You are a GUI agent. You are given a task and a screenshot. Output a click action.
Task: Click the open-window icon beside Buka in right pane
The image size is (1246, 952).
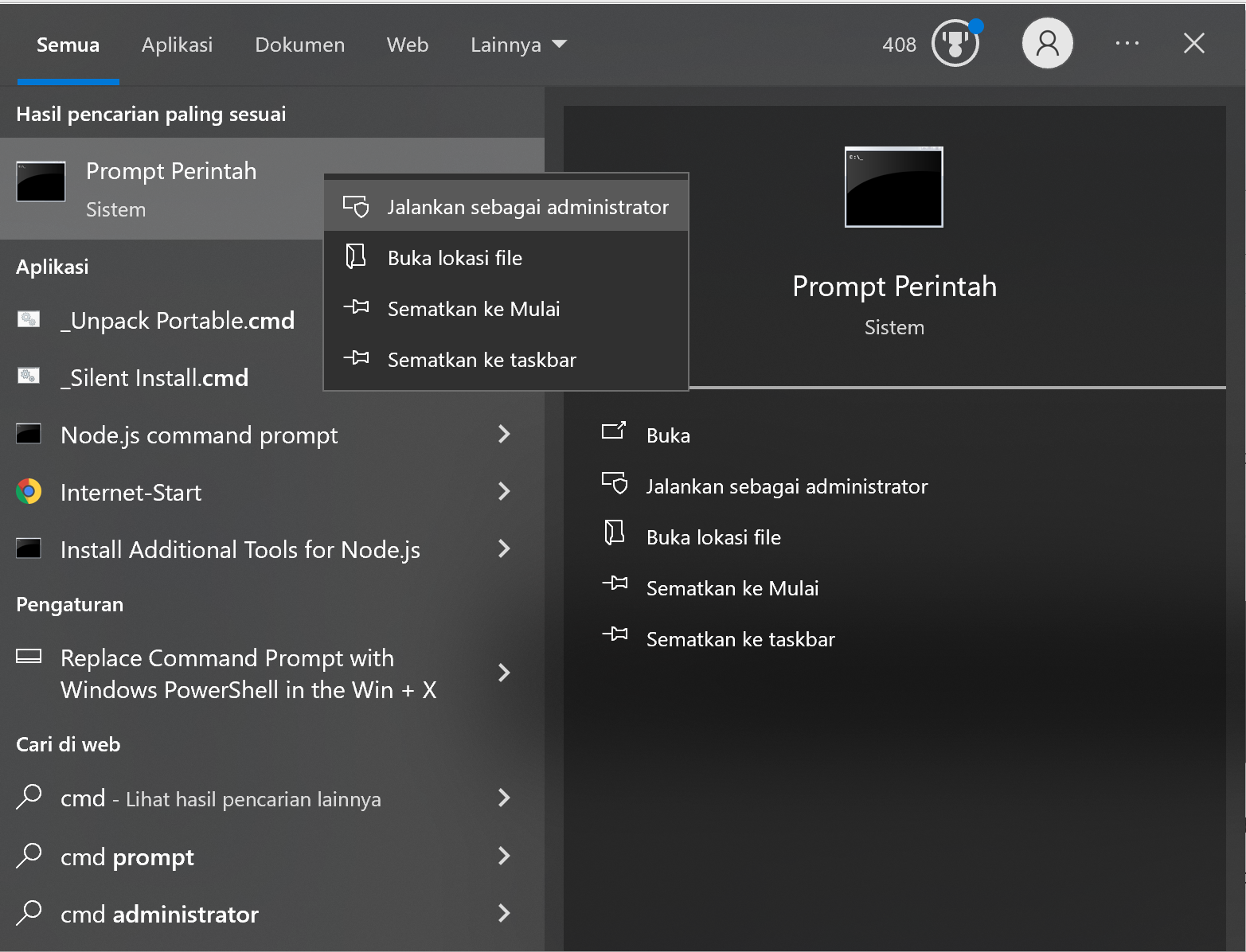[614, 431]
